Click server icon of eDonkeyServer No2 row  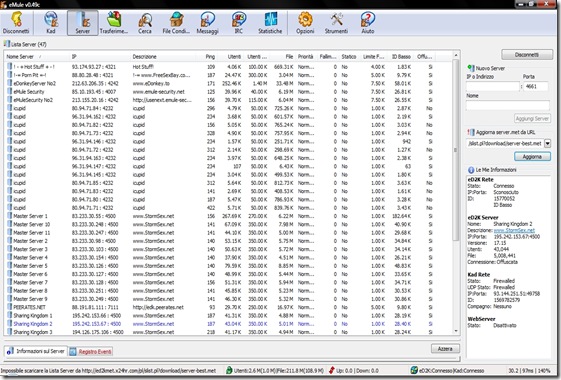coord(10,83)
